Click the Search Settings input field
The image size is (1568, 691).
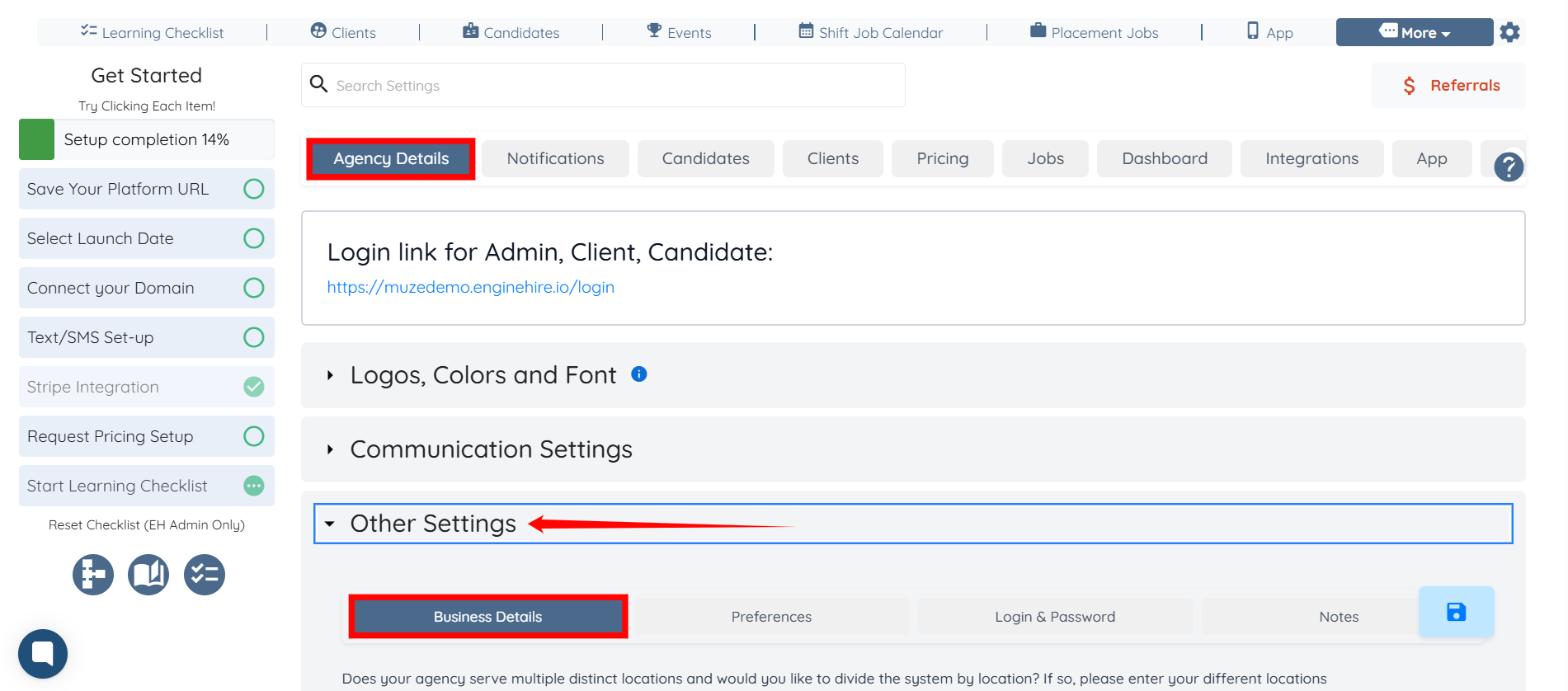click(x=610, y=86)
